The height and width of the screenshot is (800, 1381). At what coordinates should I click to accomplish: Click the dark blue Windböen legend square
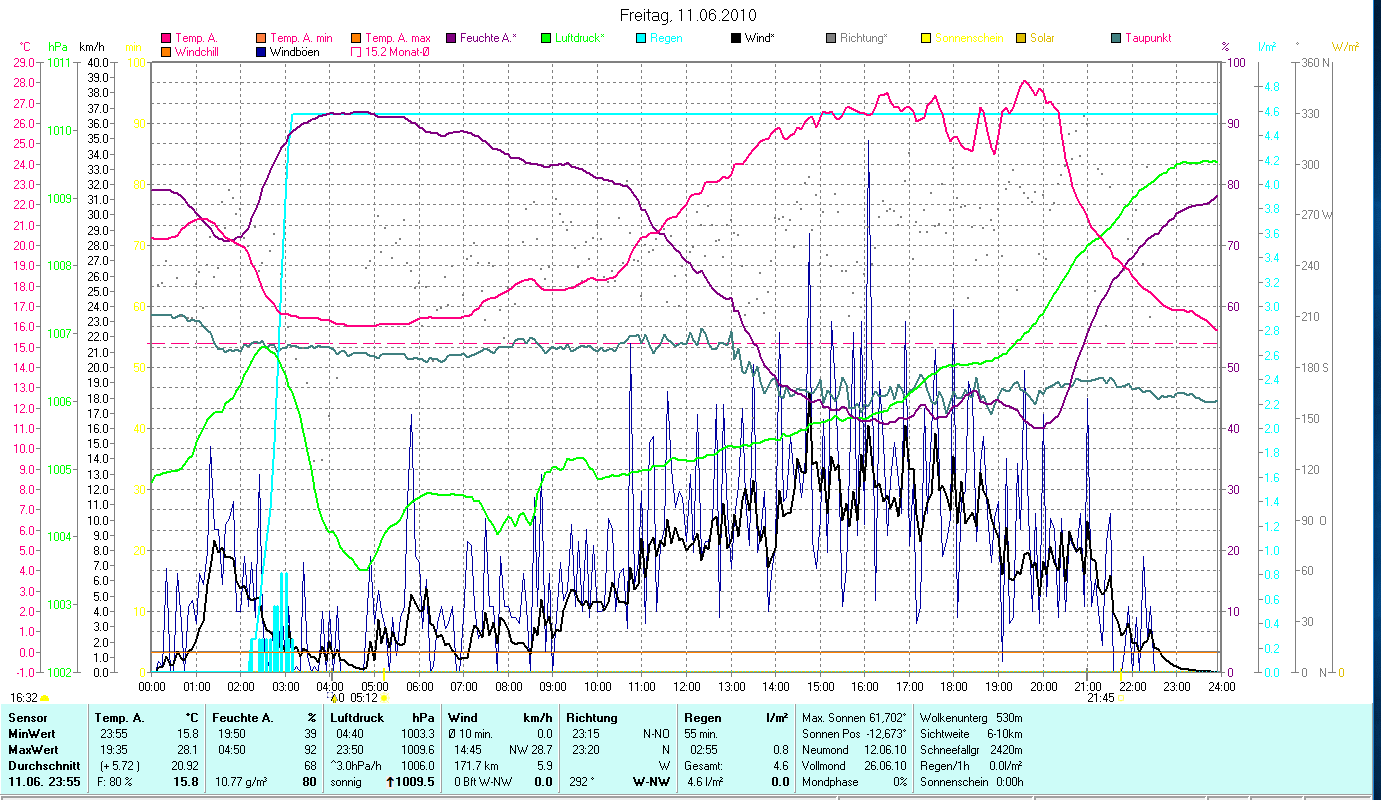click(261, 51)
